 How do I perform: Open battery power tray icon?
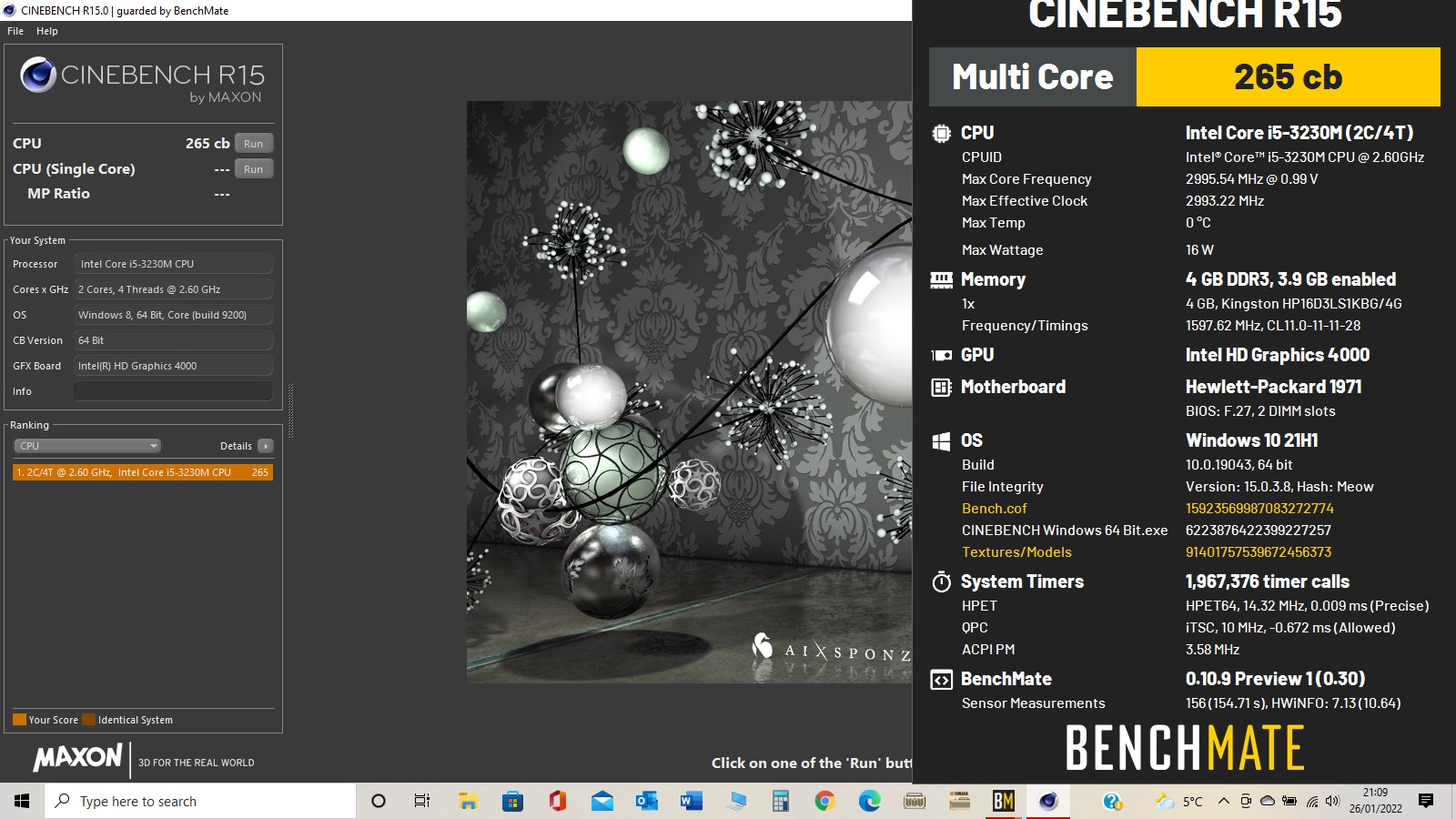(x=1289, y=801)
